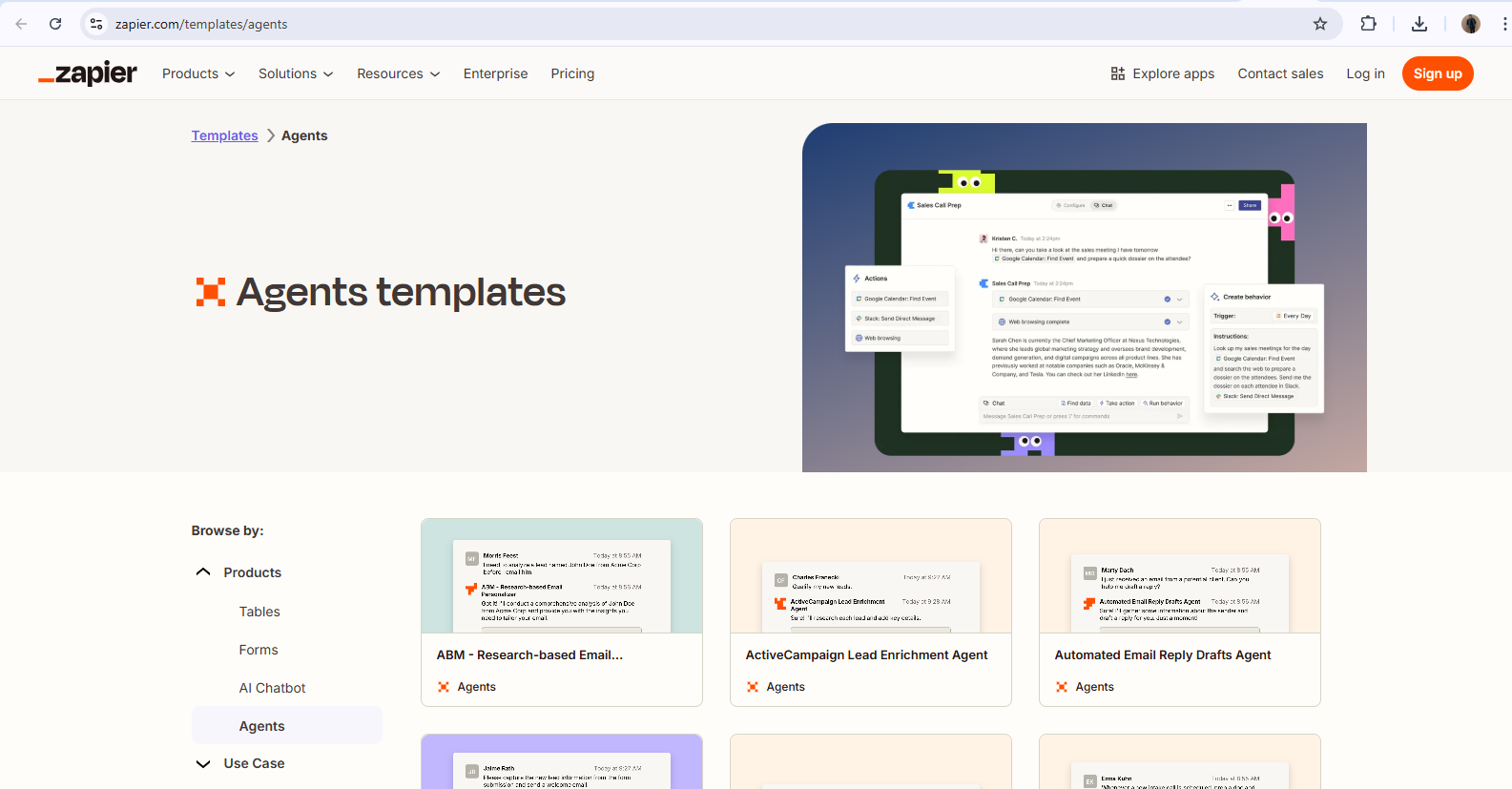Click the Explore apps grid icon
The height and width of the screenshot is (789, 1512).
[1117, 73]
